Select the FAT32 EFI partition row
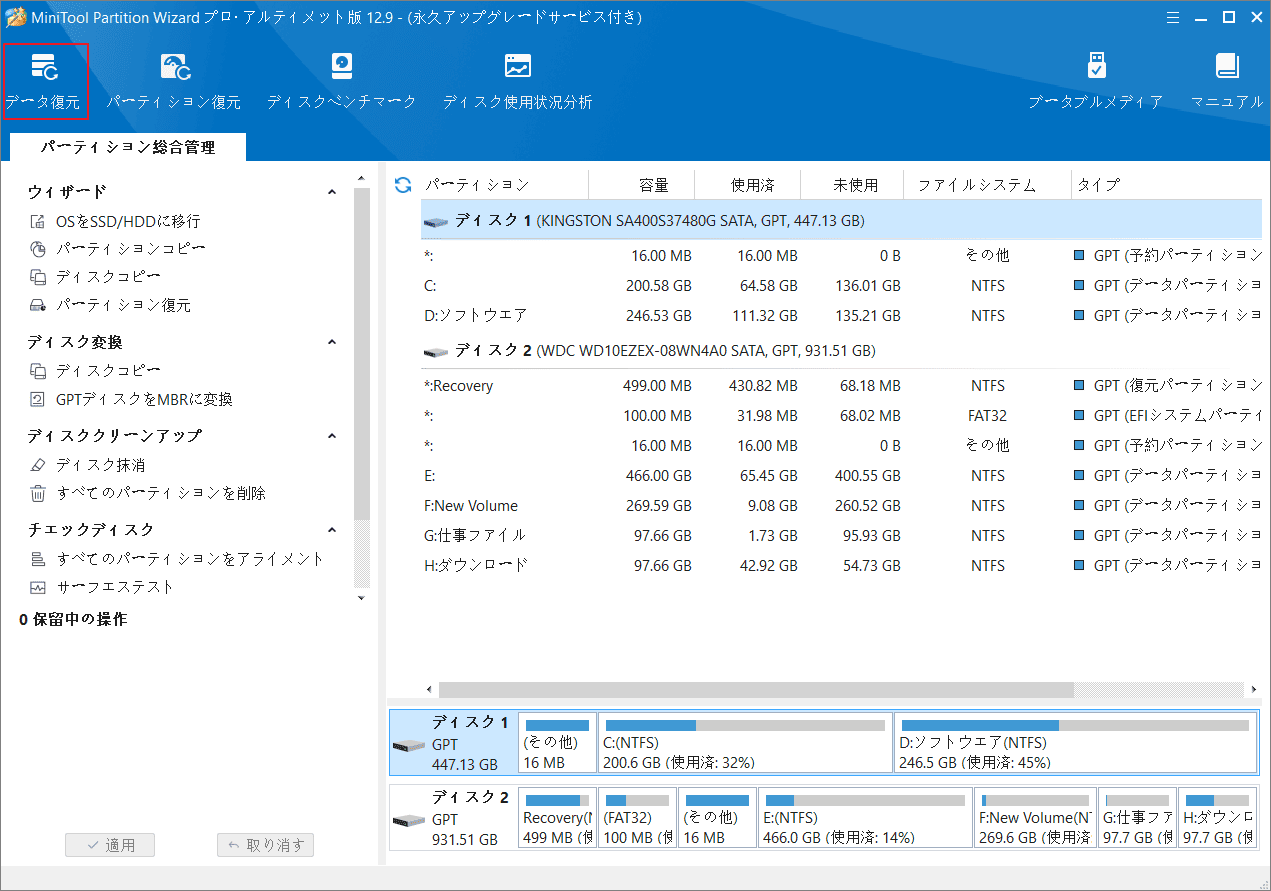 [841, 416]
